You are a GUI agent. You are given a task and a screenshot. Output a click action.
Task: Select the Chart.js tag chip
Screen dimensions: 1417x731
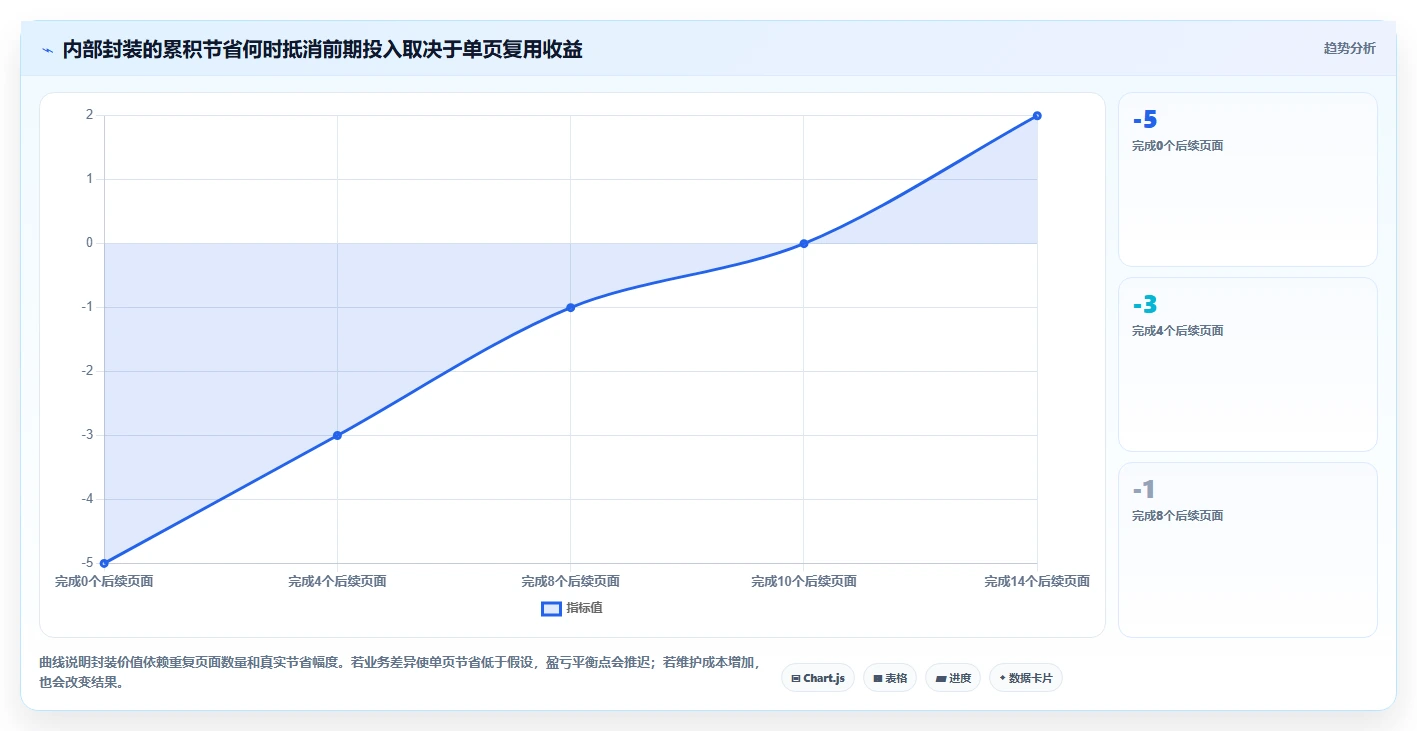point(818,678)
